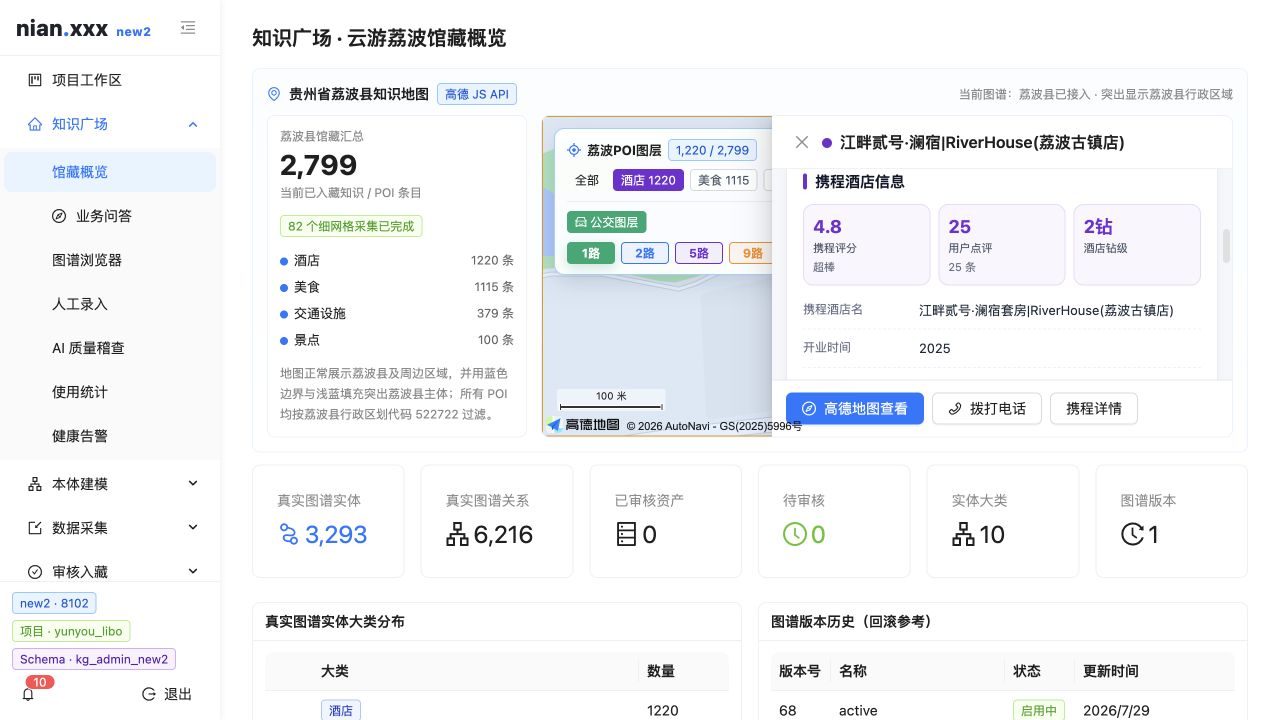Go to 人工录入

[x=110, y=304]
